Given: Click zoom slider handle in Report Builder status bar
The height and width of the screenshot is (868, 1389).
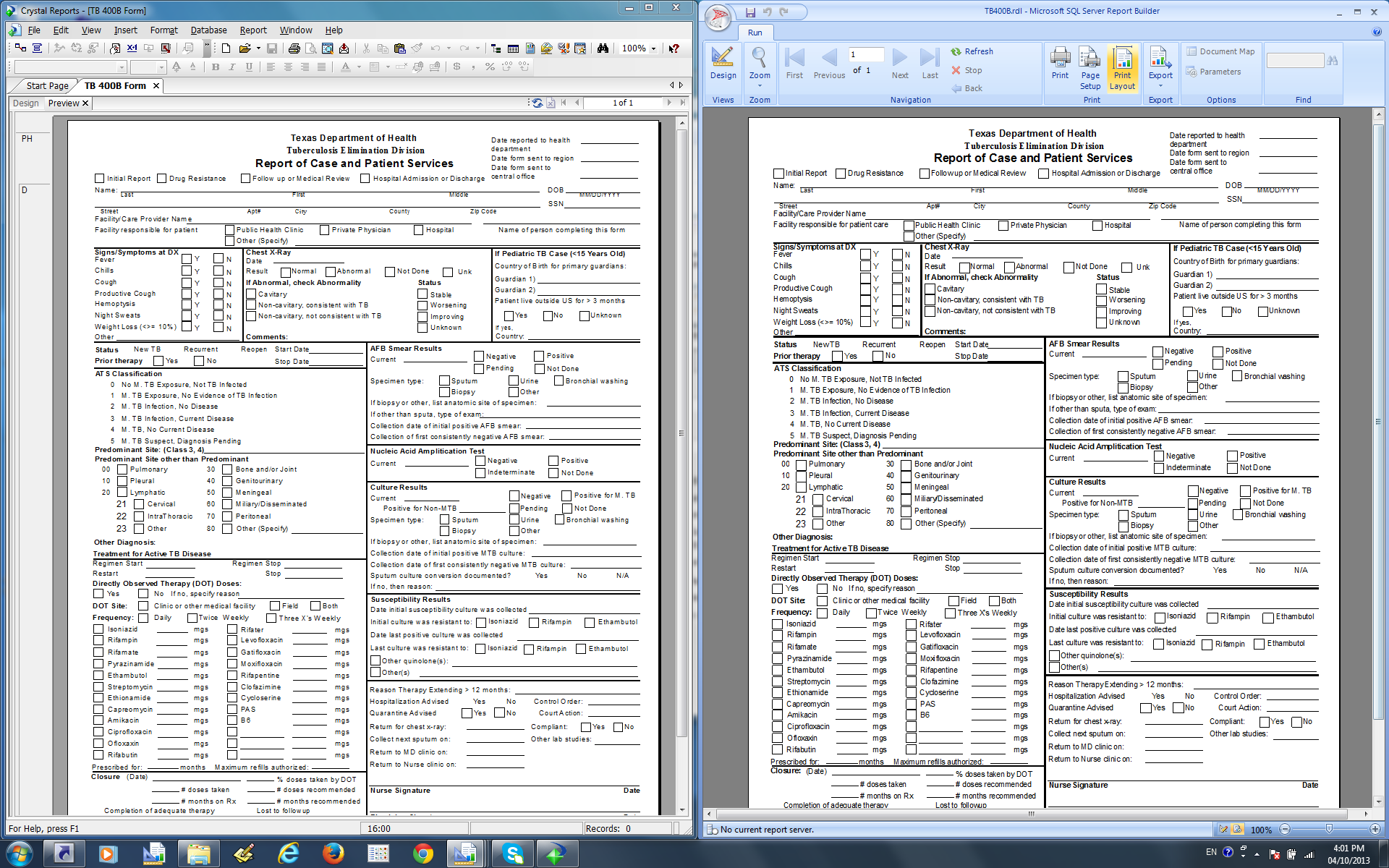Looking at the screenshot, I should point(1329,829).
